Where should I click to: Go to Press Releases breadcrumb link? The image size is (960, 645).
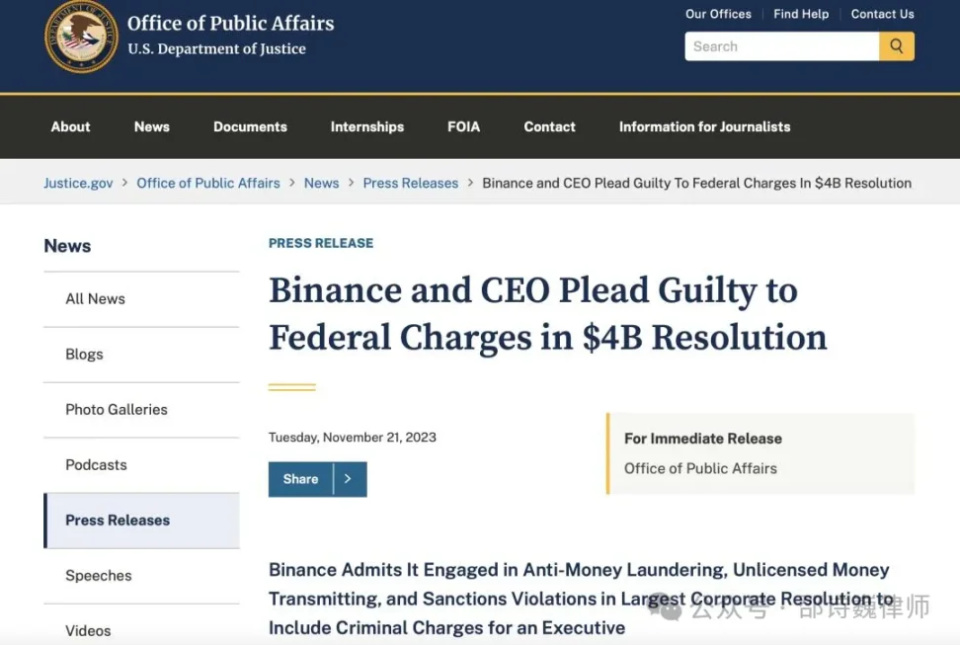[x=410, y=183]
